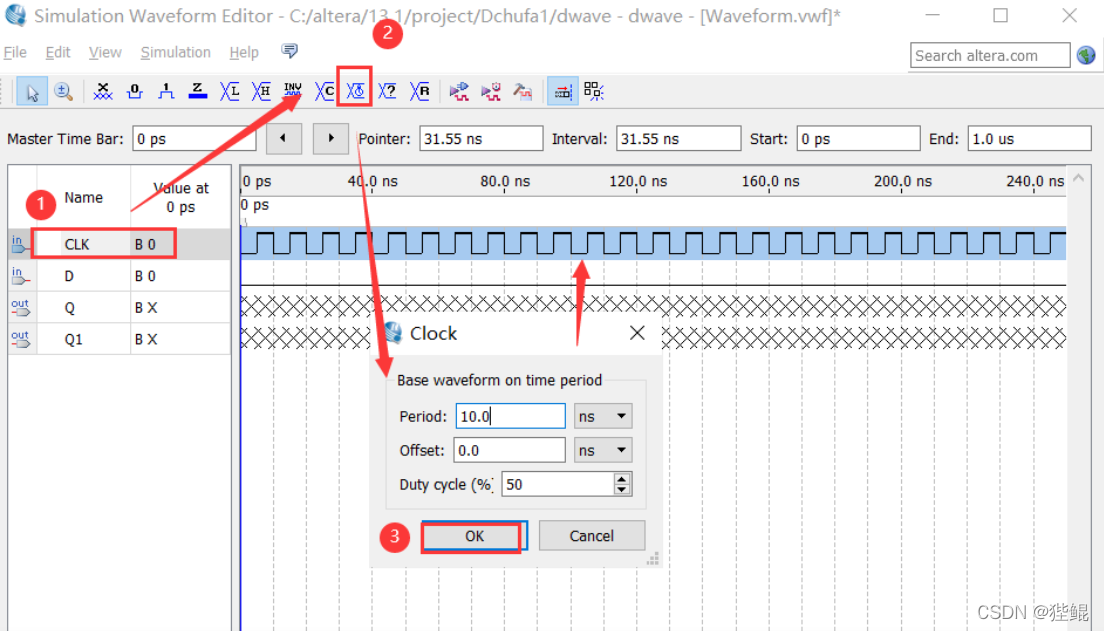The image size is (1104, 631).
Task: Open the Help menu
Action: 244,52
